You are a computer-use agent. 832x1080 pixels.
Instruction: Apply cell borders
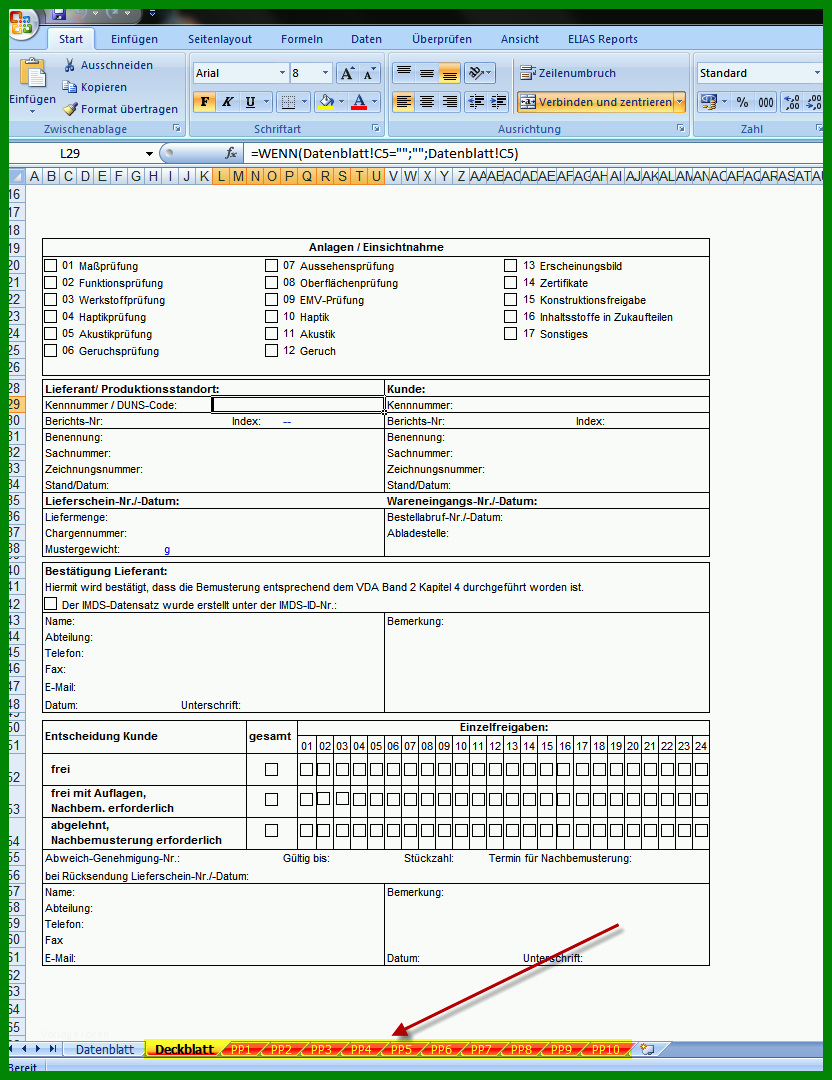click(x=289, y=102)
